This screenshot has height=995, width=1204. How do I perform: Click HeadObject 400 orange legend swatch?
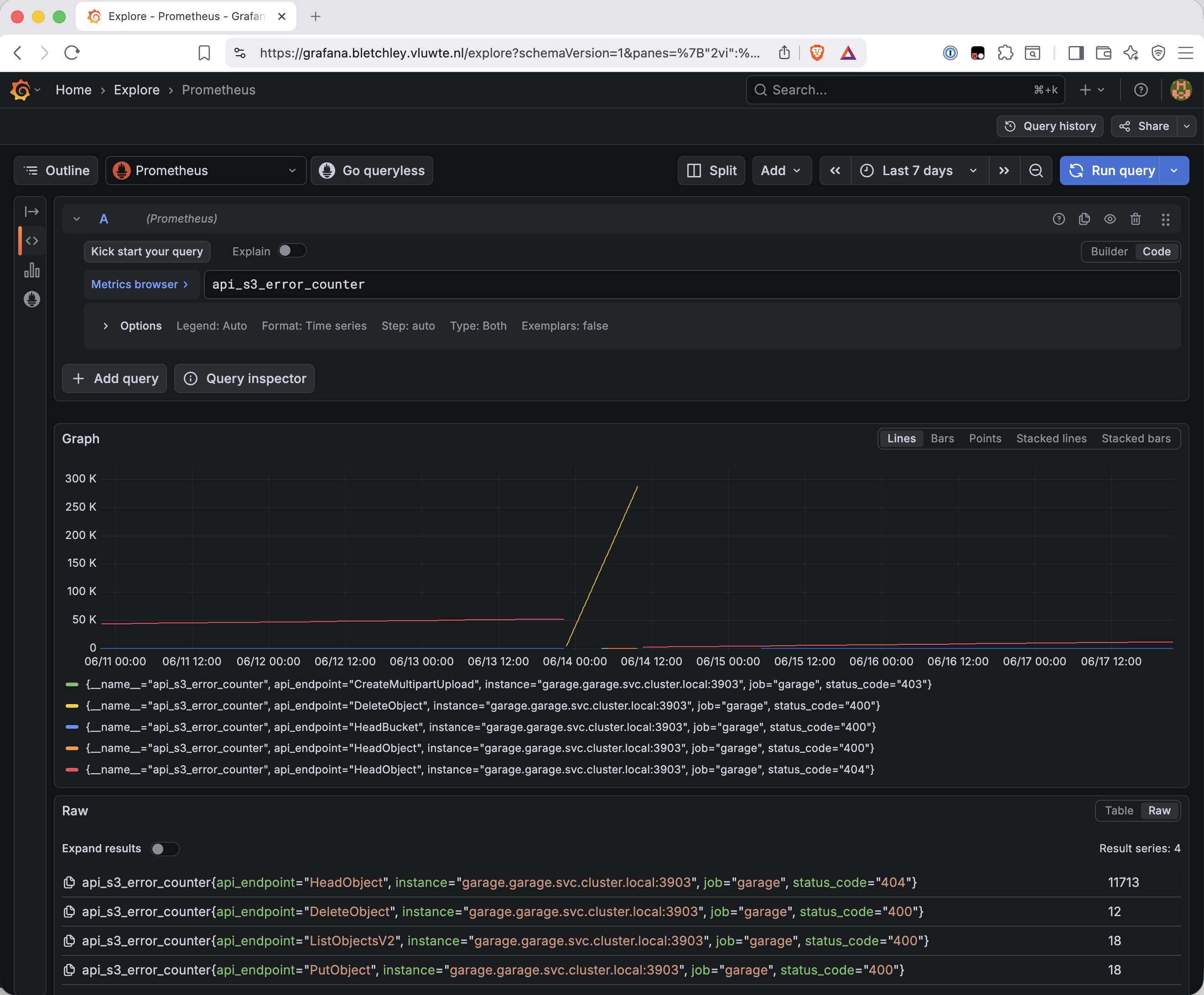[72, 749]
